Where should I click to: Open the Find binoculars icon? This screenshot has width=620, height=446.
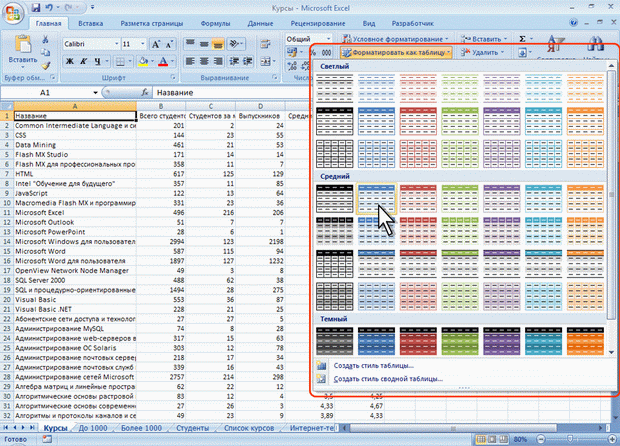595,43
